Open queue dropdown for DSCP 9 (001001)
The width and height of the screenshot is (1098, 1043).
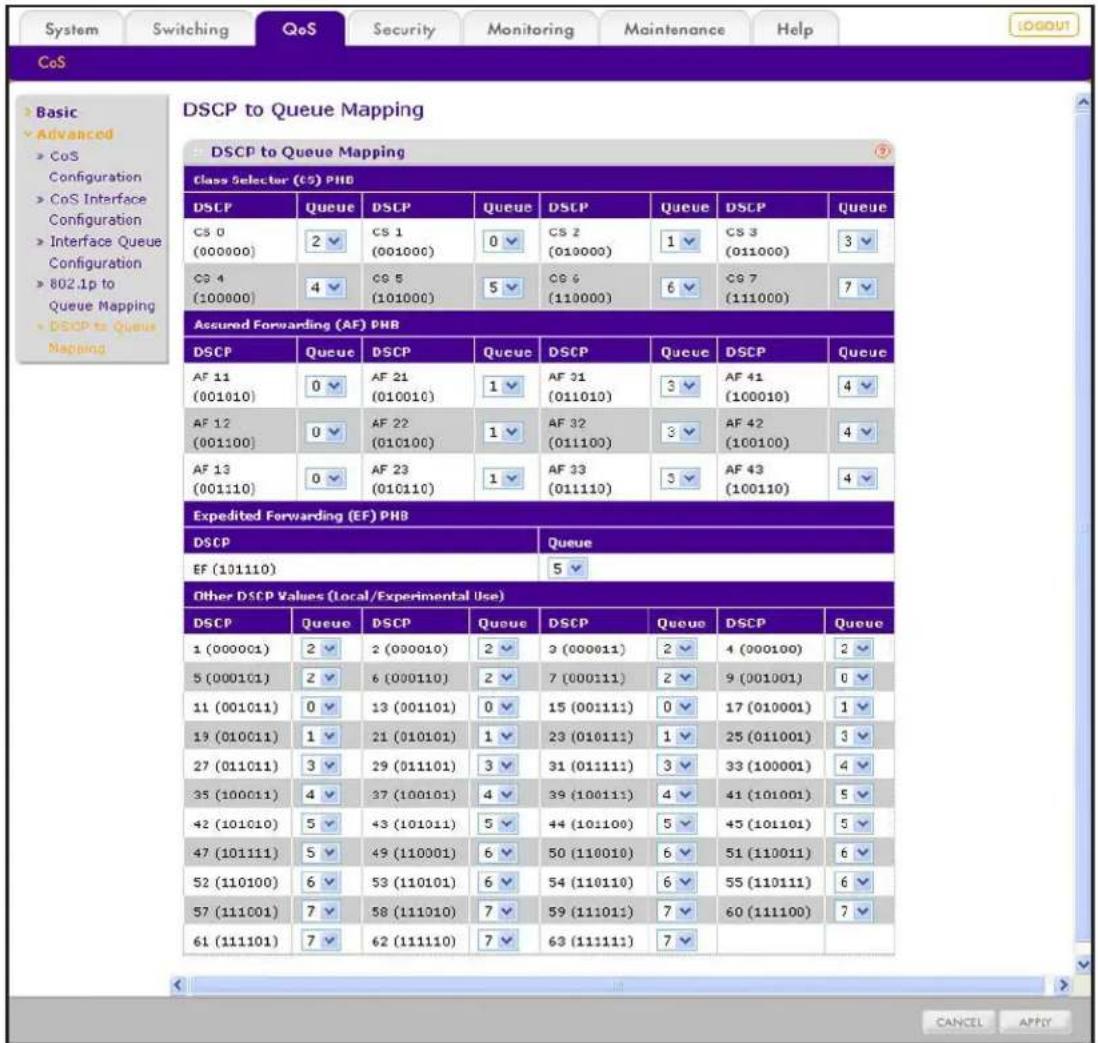coord(854,678)
